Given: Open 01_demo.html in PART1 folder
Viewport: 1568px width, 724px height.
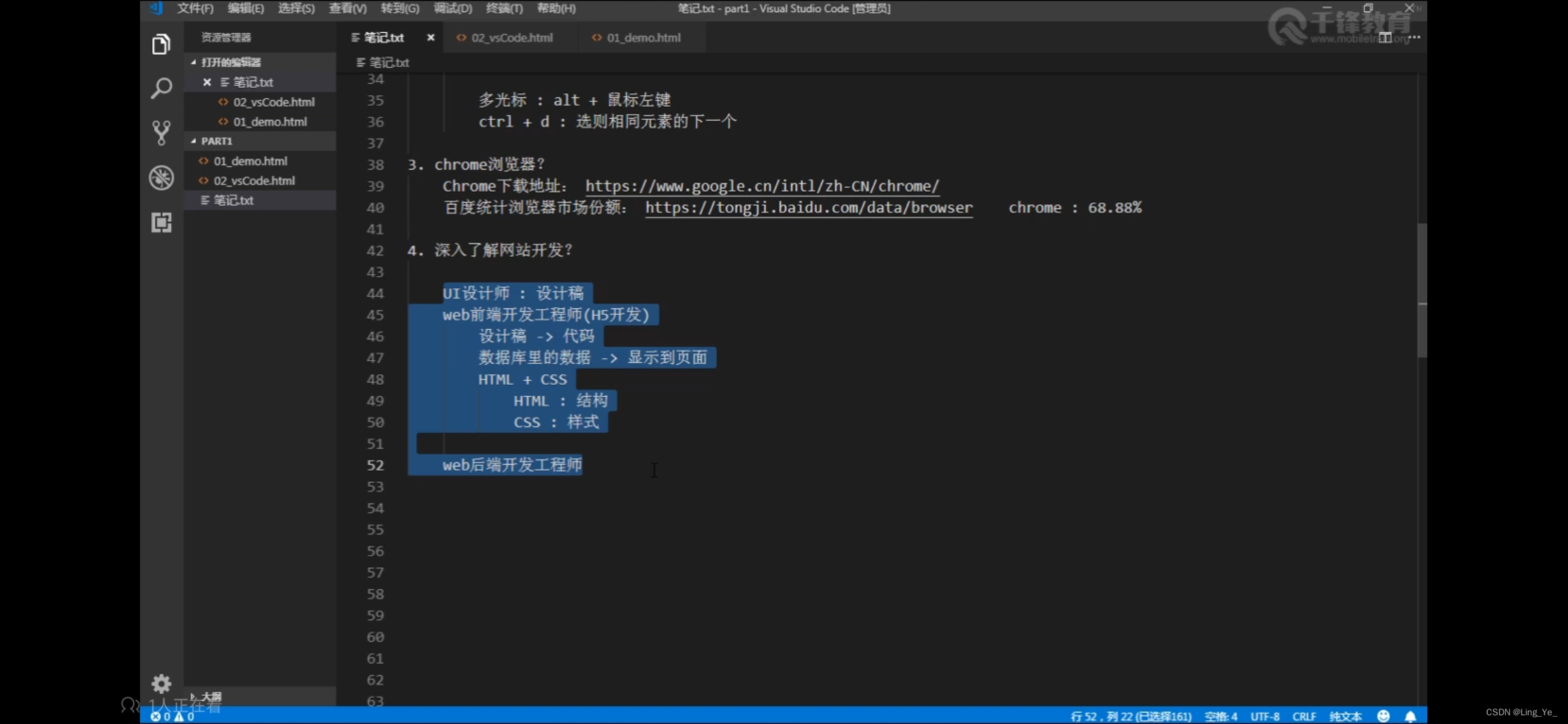Looking at the screenshot, I should pos(250,162).
